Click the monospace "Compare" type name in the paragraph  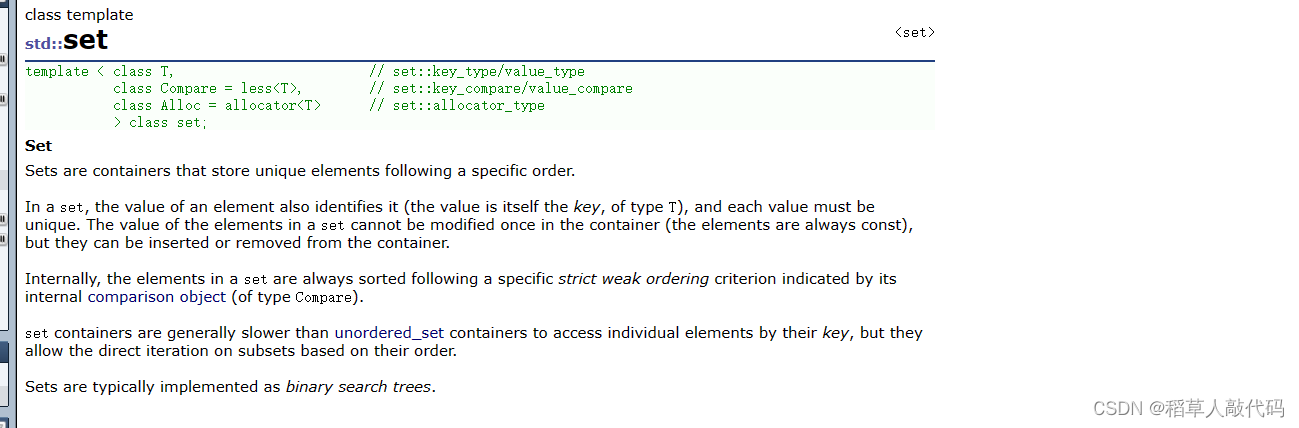pos(323,298)
